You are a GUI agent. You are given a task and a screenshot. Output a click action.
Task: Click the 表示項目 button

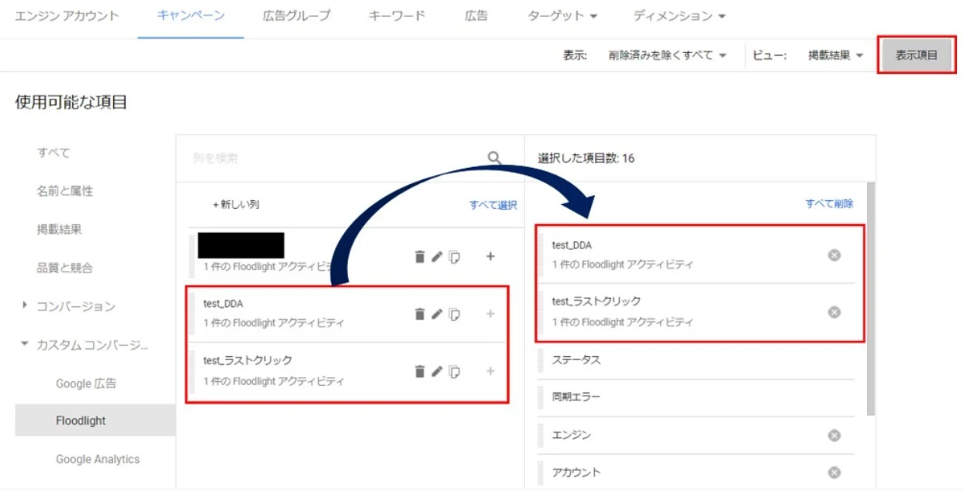pyautogui.click(x=916, y=56)
